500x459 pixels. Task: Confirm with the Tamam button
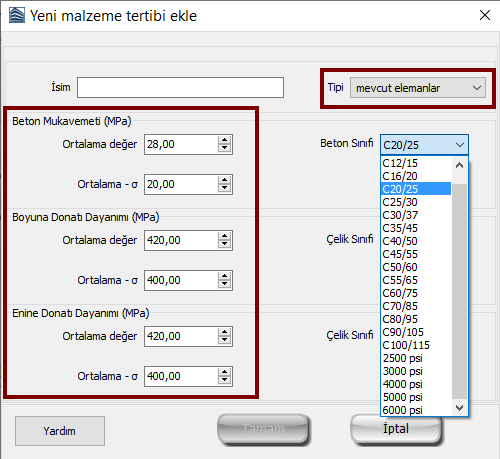point(263,429)
